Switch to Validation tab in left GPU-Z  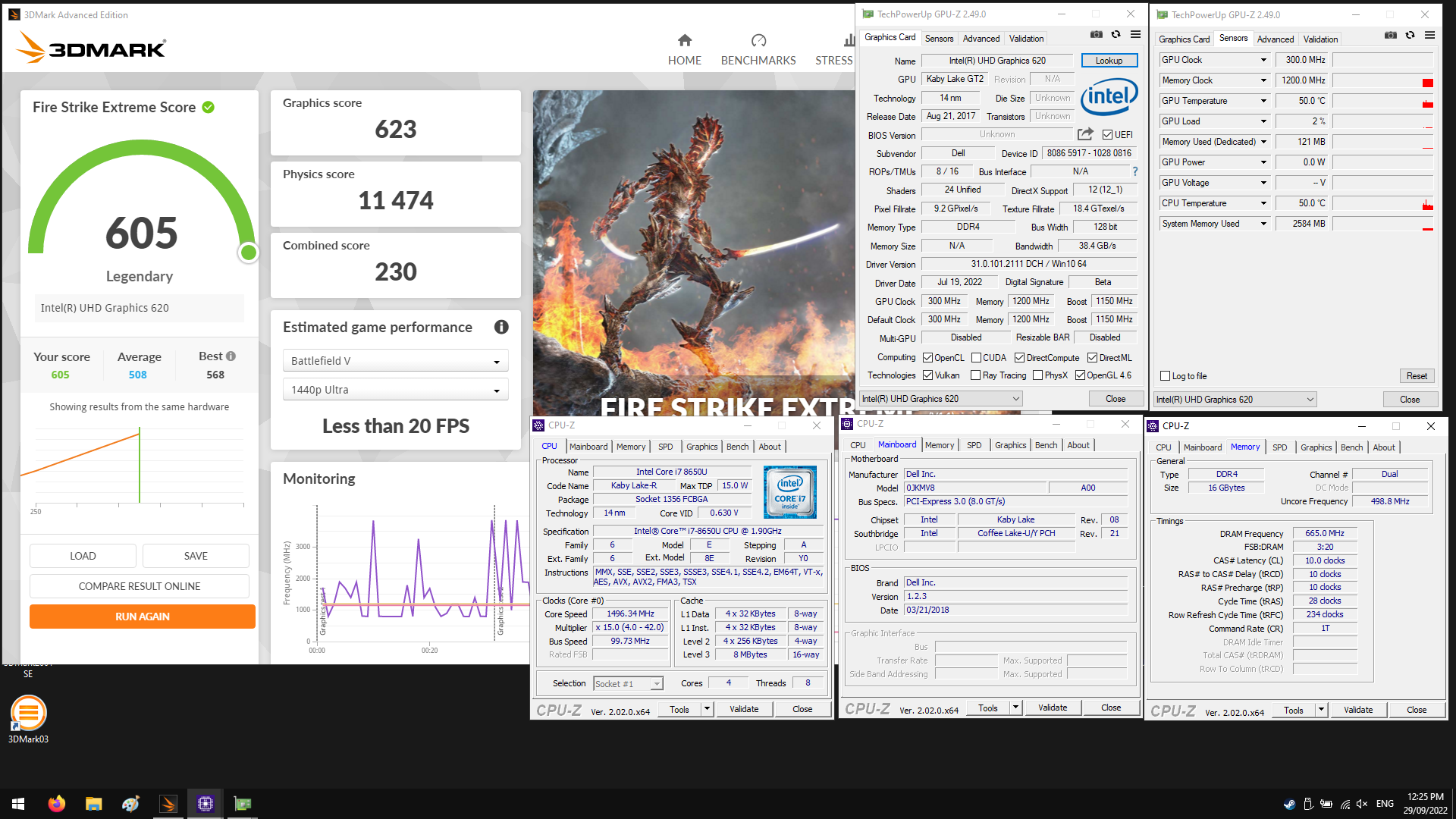click(1026, 39)
